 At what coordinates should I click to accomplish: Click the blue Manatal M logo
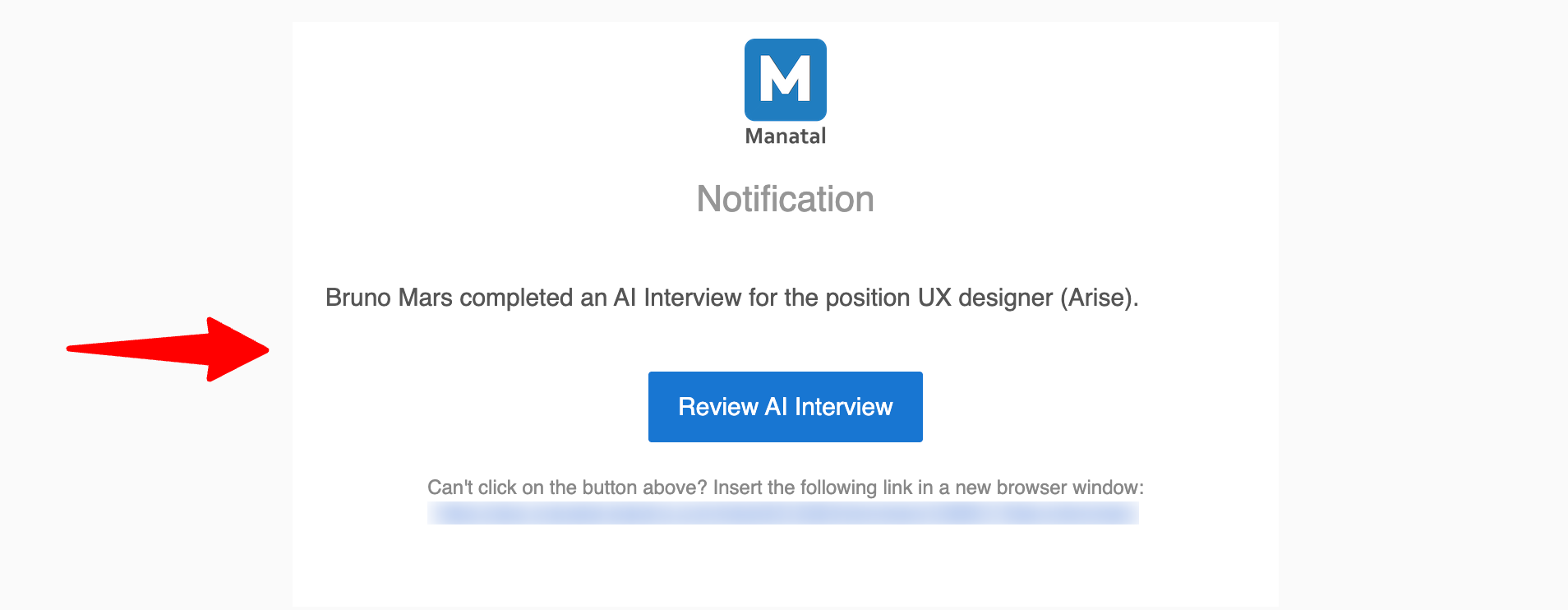[x=786, y=80]
